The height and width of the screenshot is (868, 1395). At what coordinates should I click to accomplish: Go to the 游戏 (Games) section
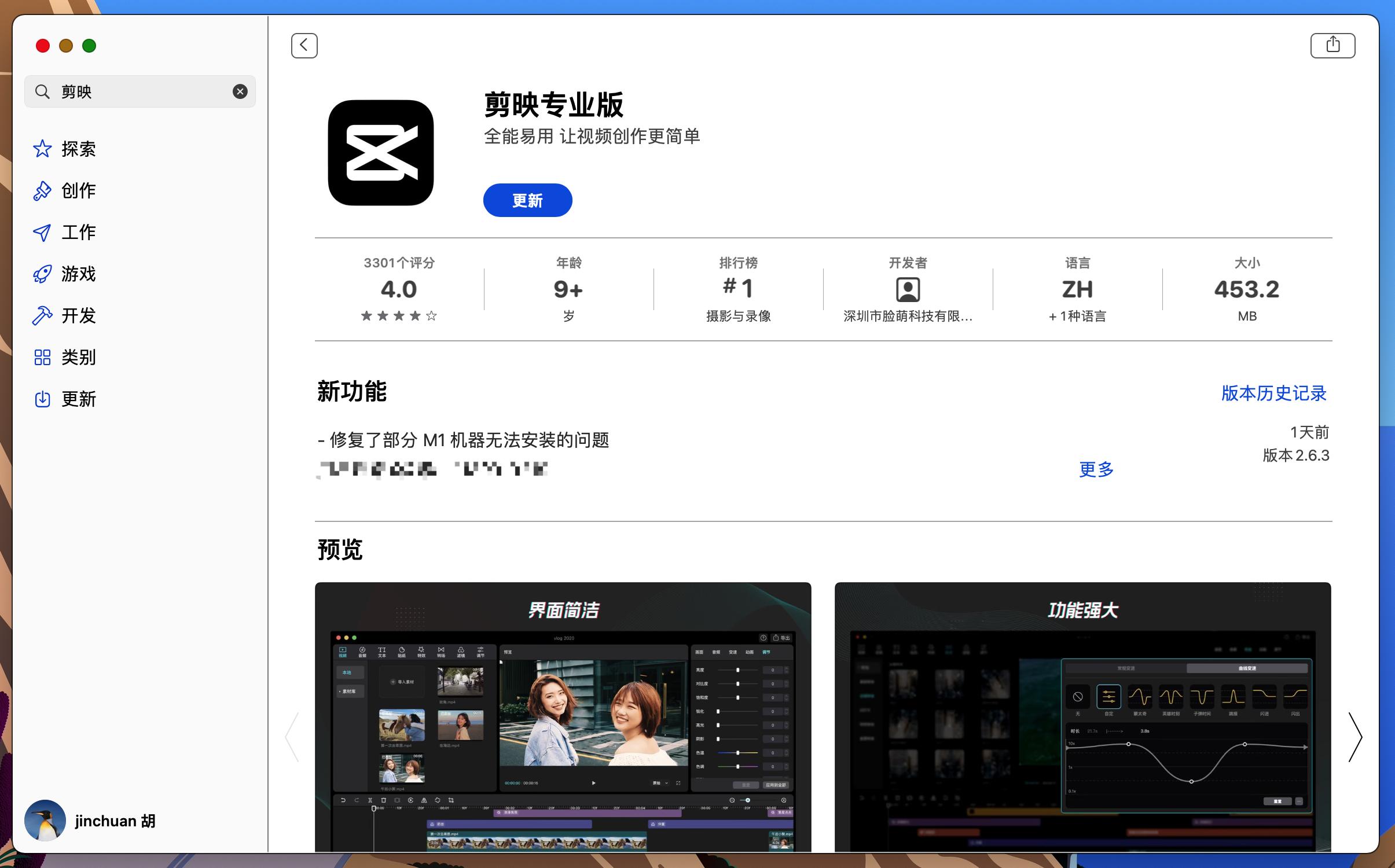point(78,274)
